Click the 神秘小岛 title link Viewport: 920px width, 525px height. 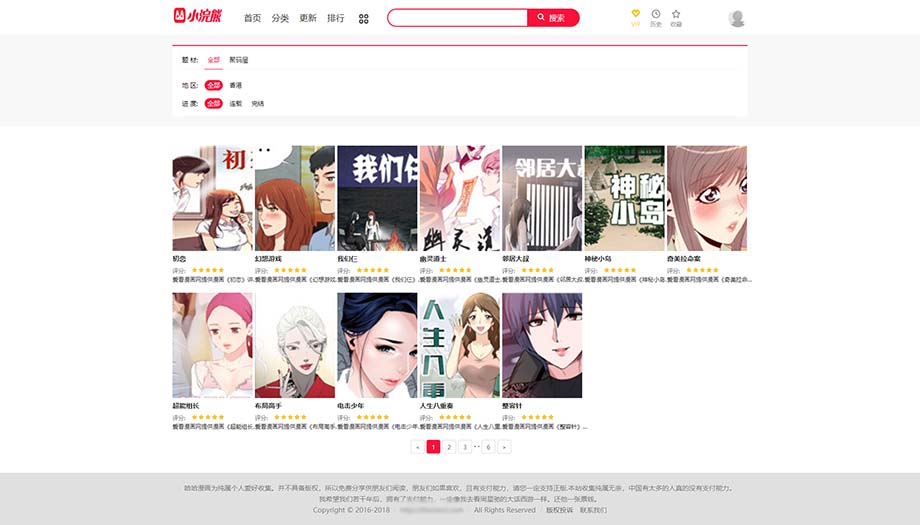click(598, 259)
